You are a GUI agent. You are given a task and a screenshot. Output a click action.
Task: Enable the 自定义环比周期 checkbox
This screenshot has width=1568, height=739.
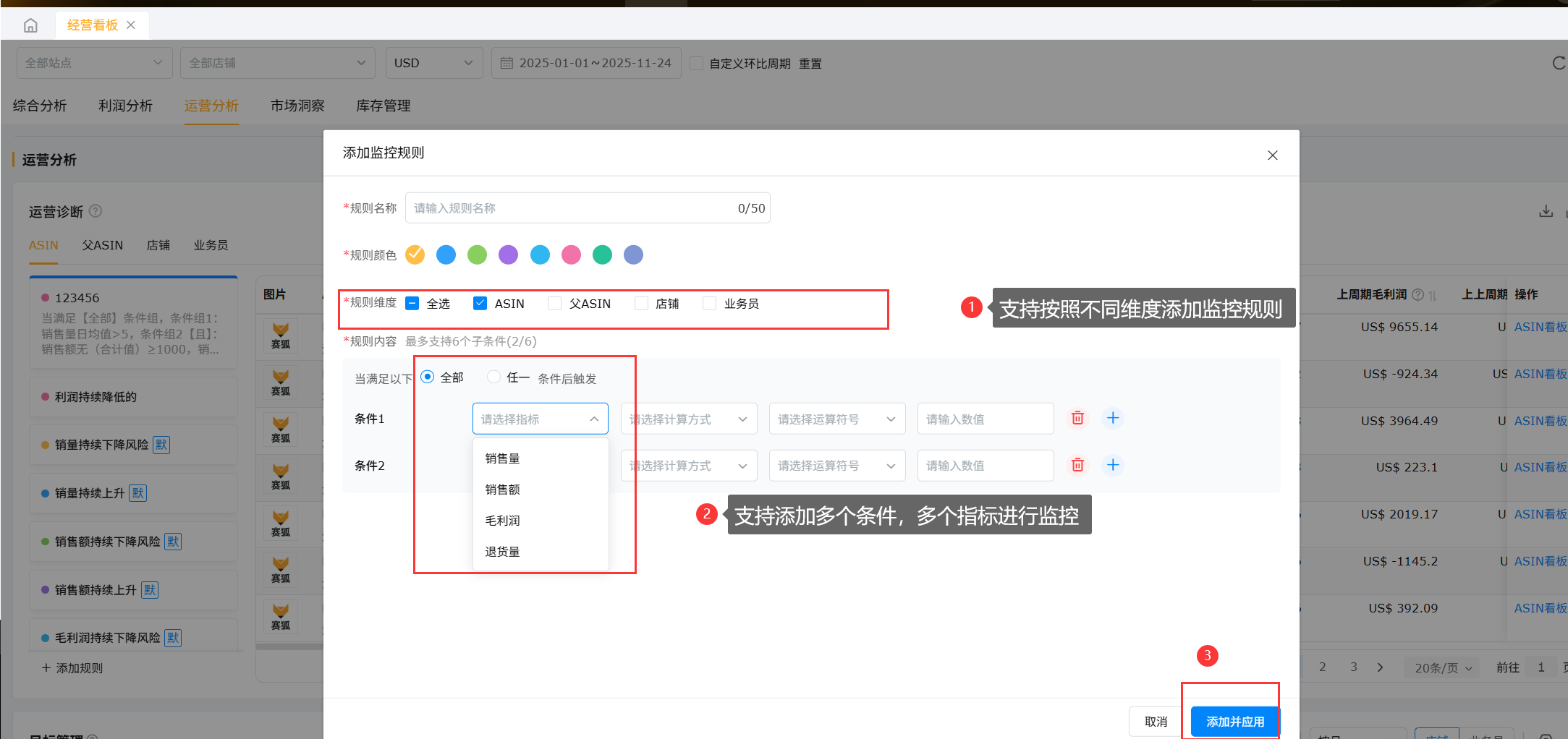pyautogui.click(x=697, y=63)
